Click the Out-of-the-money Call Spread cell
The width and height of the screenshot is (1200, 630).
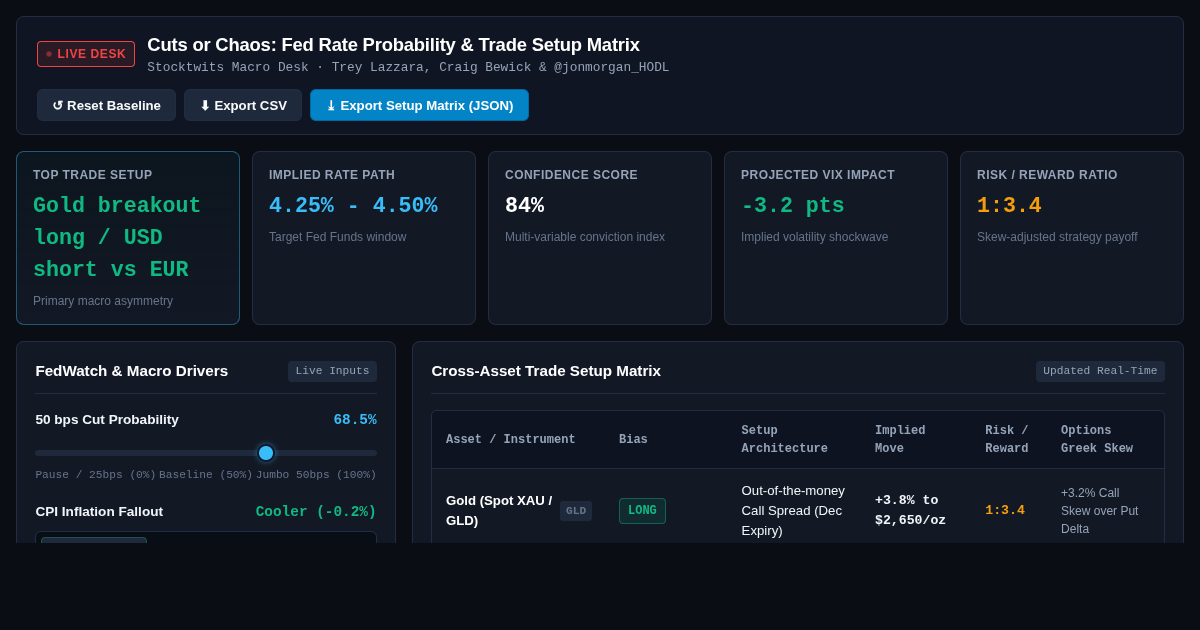point(793,511)
